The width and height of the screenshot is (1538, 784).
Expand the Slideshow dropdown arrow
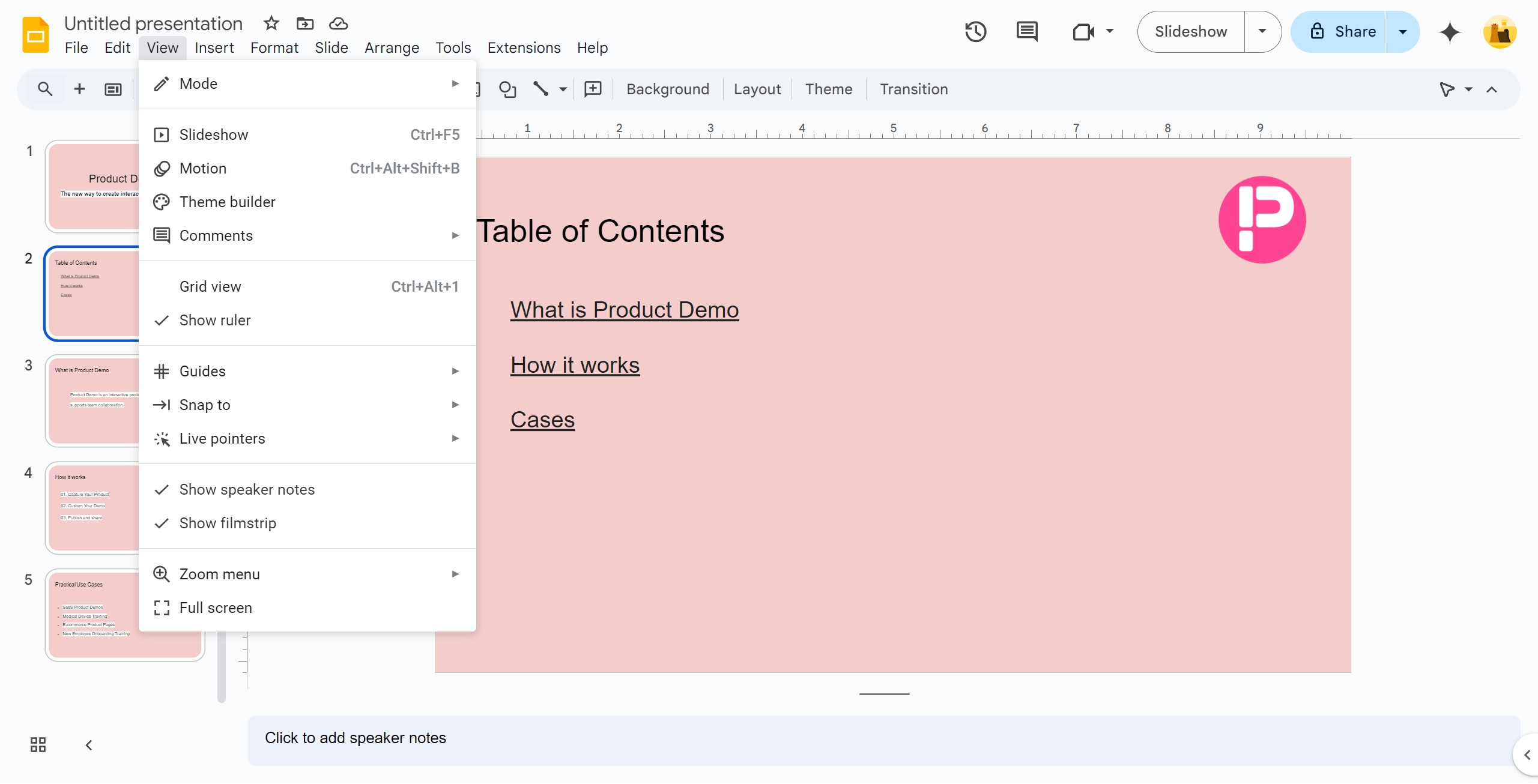coord(1262,32)
